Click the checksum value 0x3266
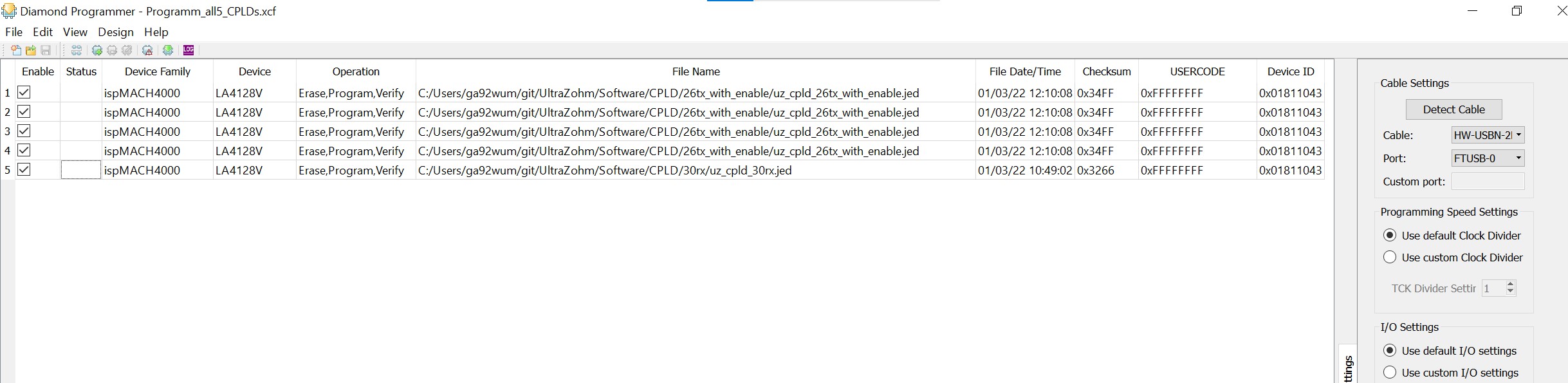 coord(1107,170)
